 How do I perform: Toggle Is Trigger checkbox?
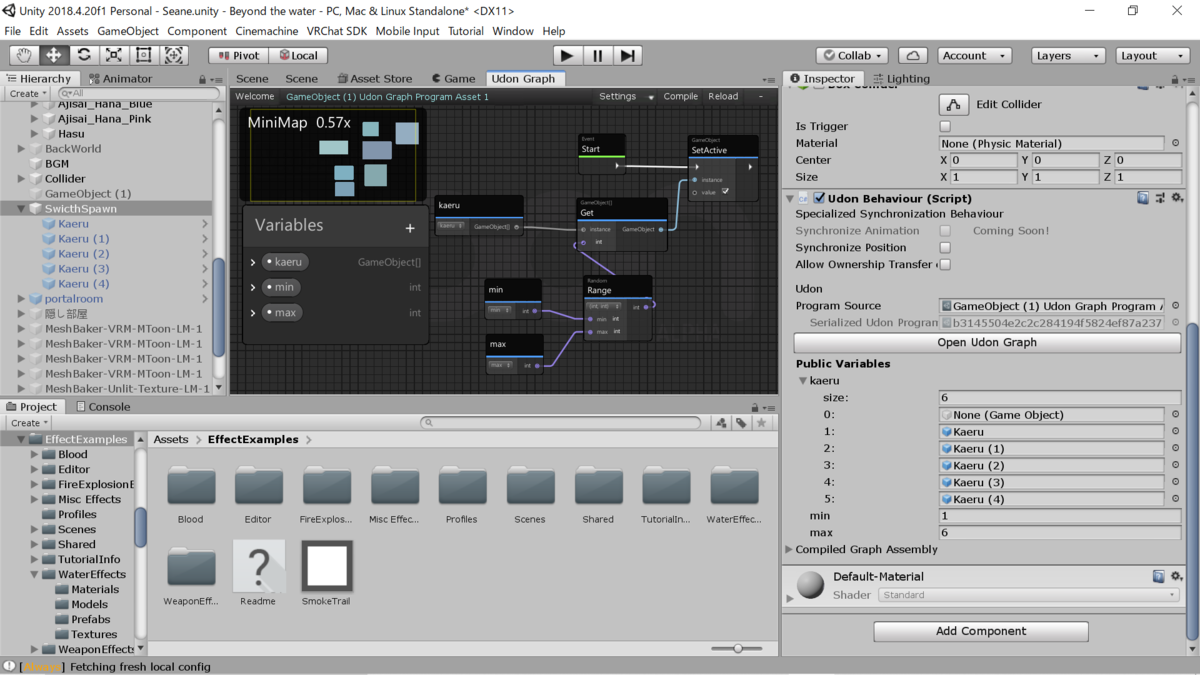click(x=945, y=126)
